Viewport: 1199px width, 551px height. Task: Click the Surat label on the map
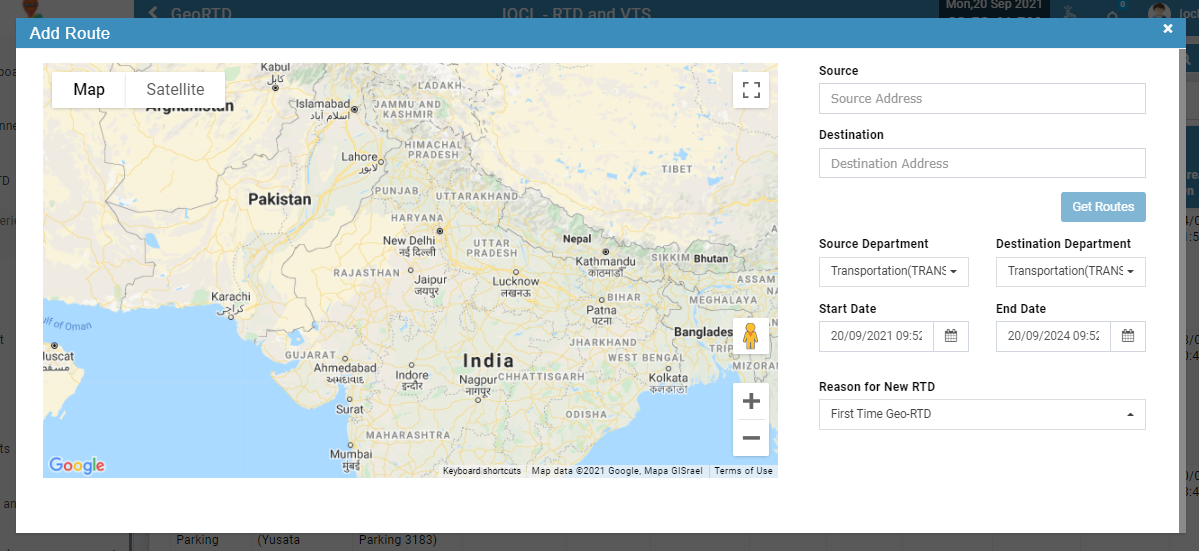coord(350,410)
